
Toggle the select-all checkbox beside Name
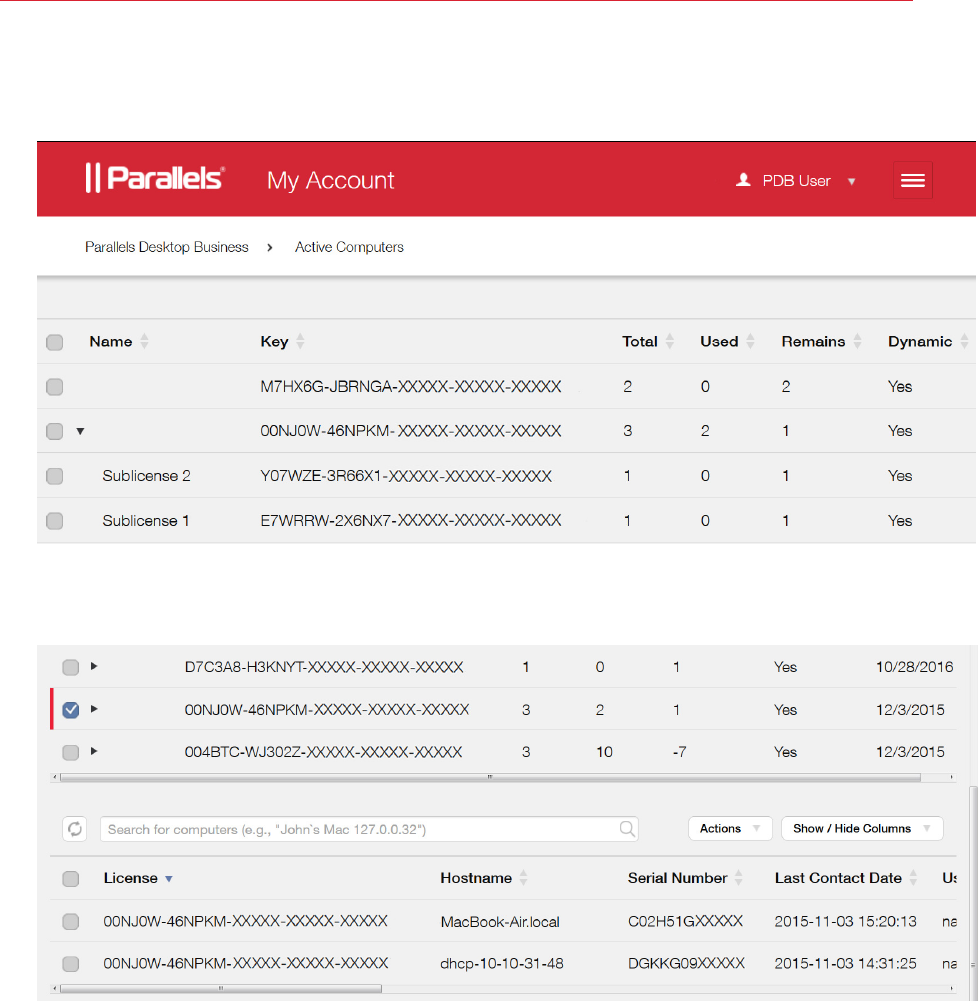click(55, 342)
